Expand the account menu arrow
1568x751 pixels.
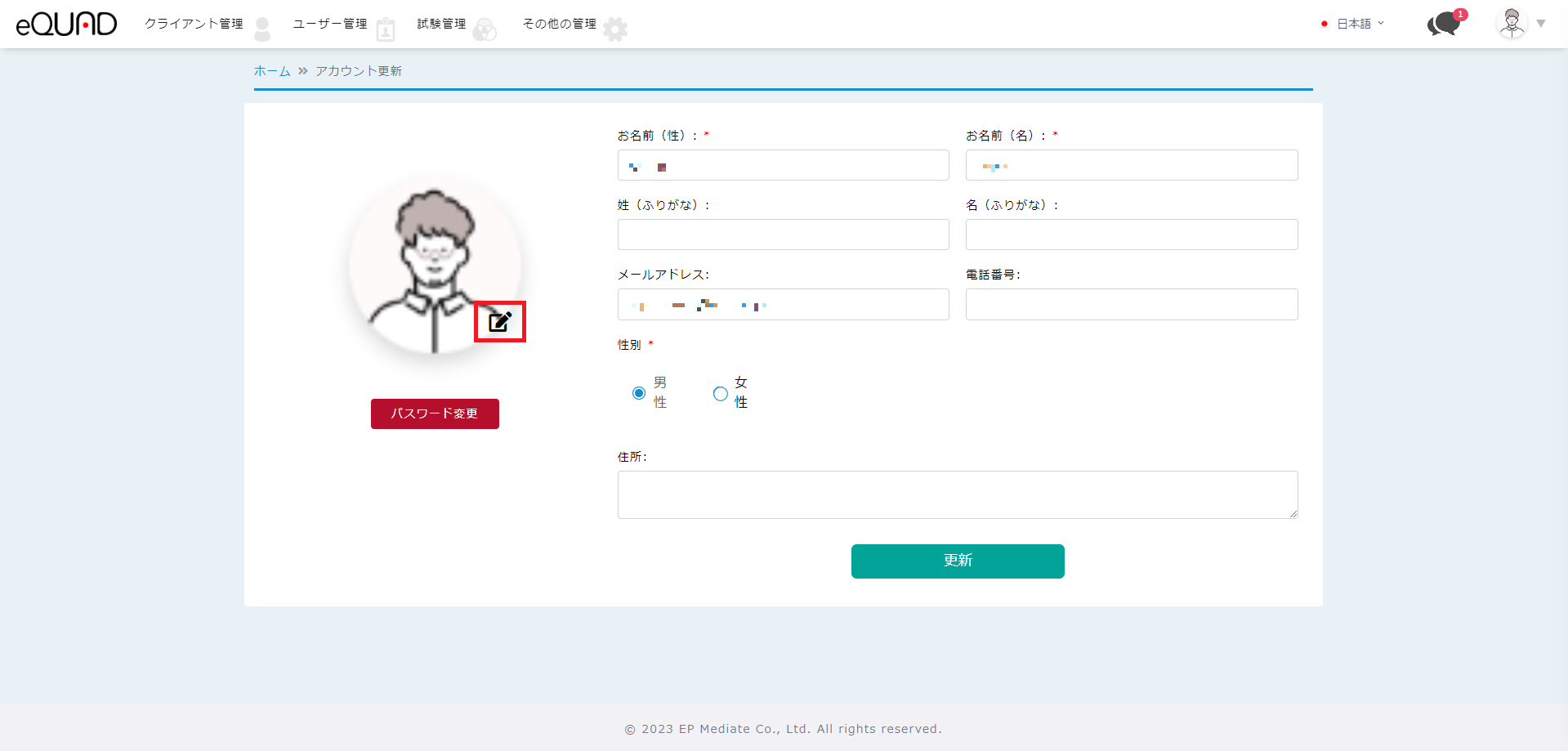point(1541,24)
